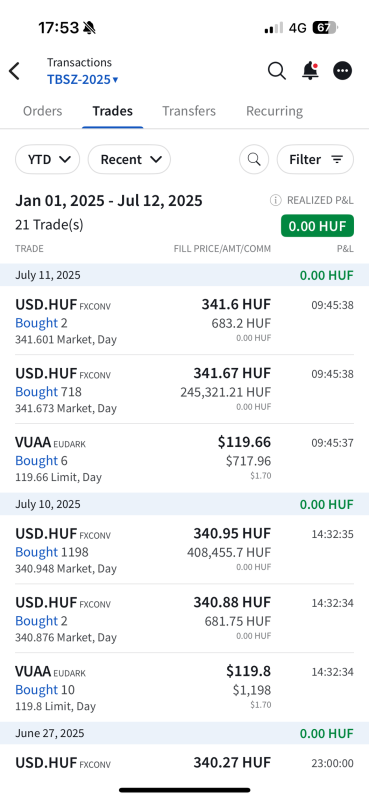Select the Trades tab
The width and height of the screenshot is (369, 800).
(x=112, y=111)
